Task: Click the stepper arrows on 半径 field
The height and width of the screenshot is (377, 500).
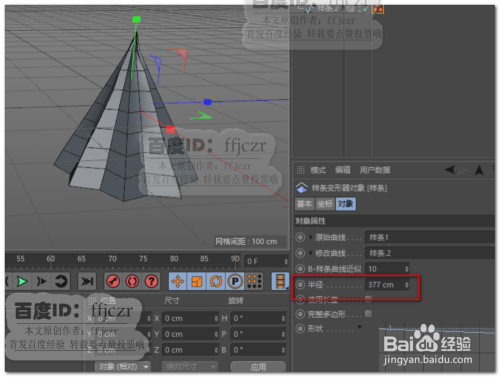Action: tap(406, 285)
